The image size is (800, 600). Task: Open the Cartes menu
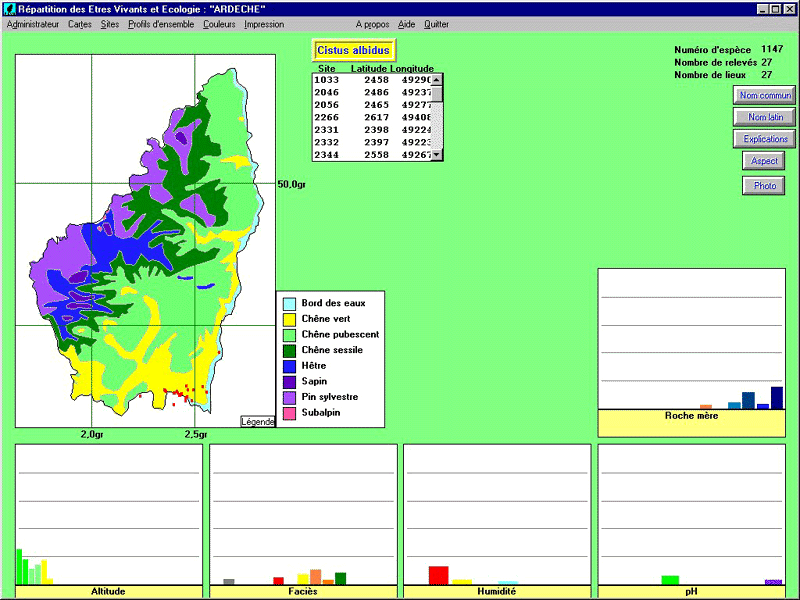(x=80, y=24)
